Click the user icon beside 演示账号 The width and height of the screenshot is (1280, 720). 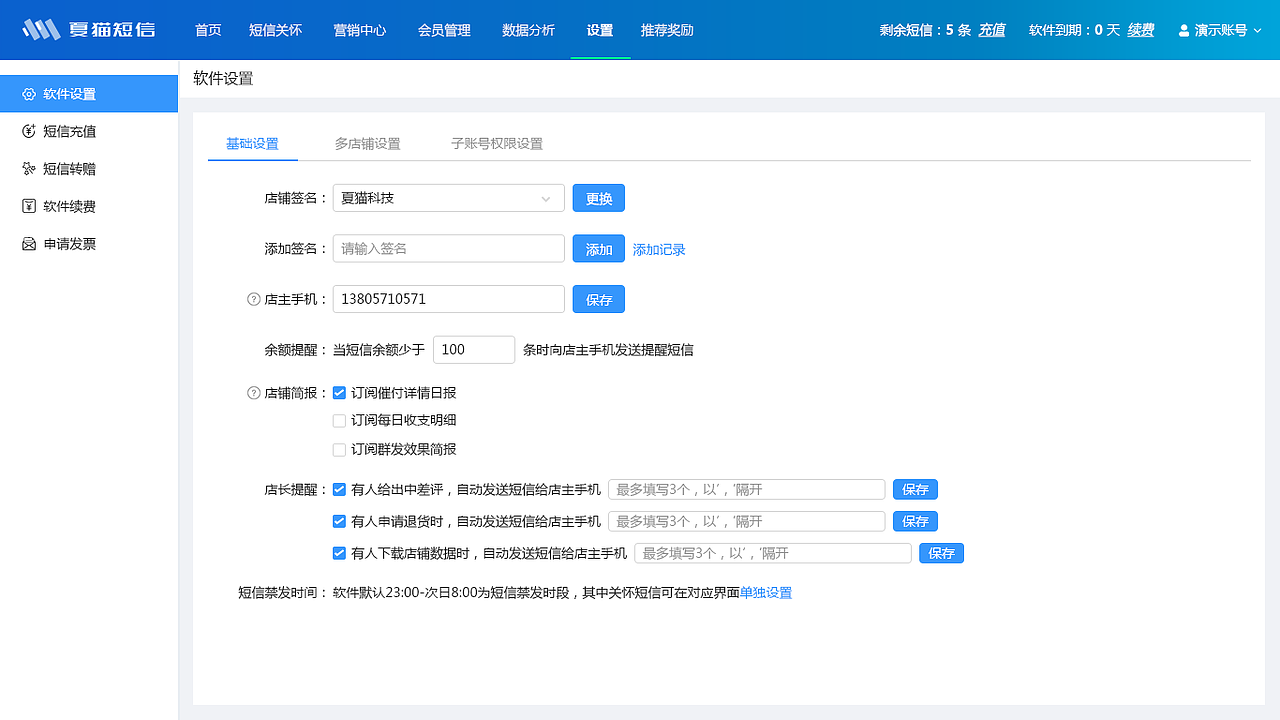(x=1185, y=30)
